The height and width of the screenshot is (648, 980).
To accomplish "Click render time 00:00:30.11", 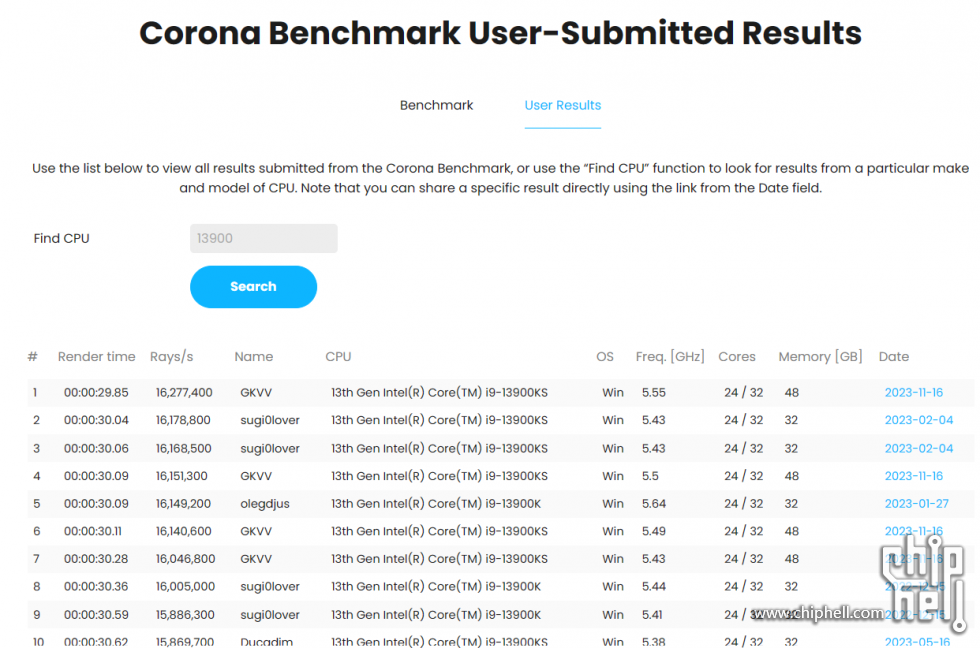I will (x=92, y=531).
